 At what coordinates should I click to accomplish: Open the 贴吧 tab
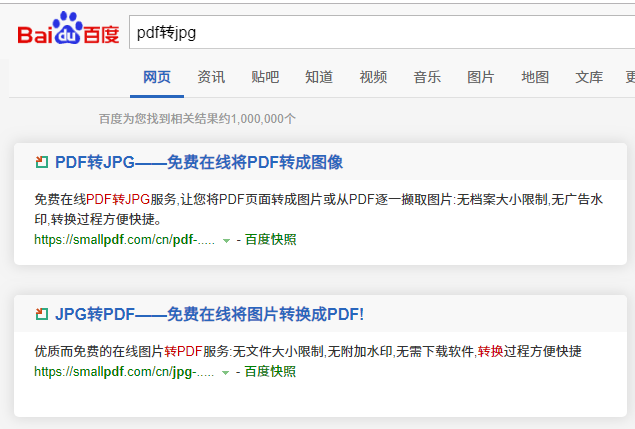(265, 77)
